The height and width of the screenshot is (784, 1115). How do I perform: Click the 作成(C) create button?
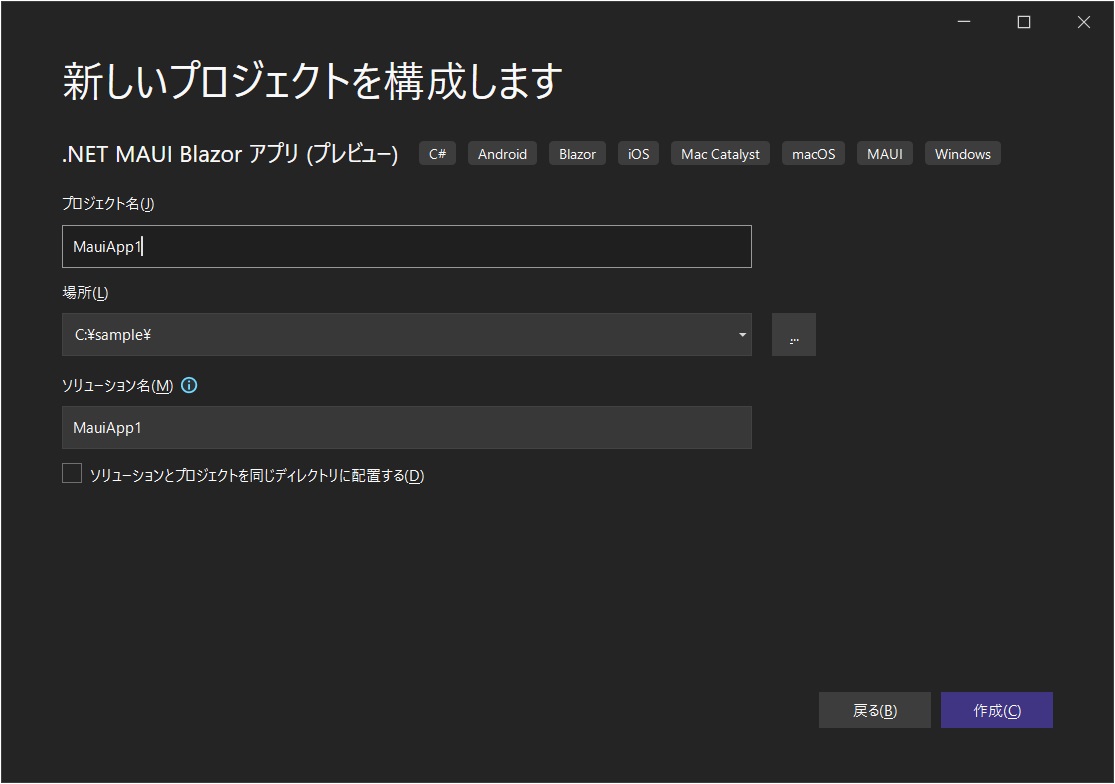coord(996,710)
